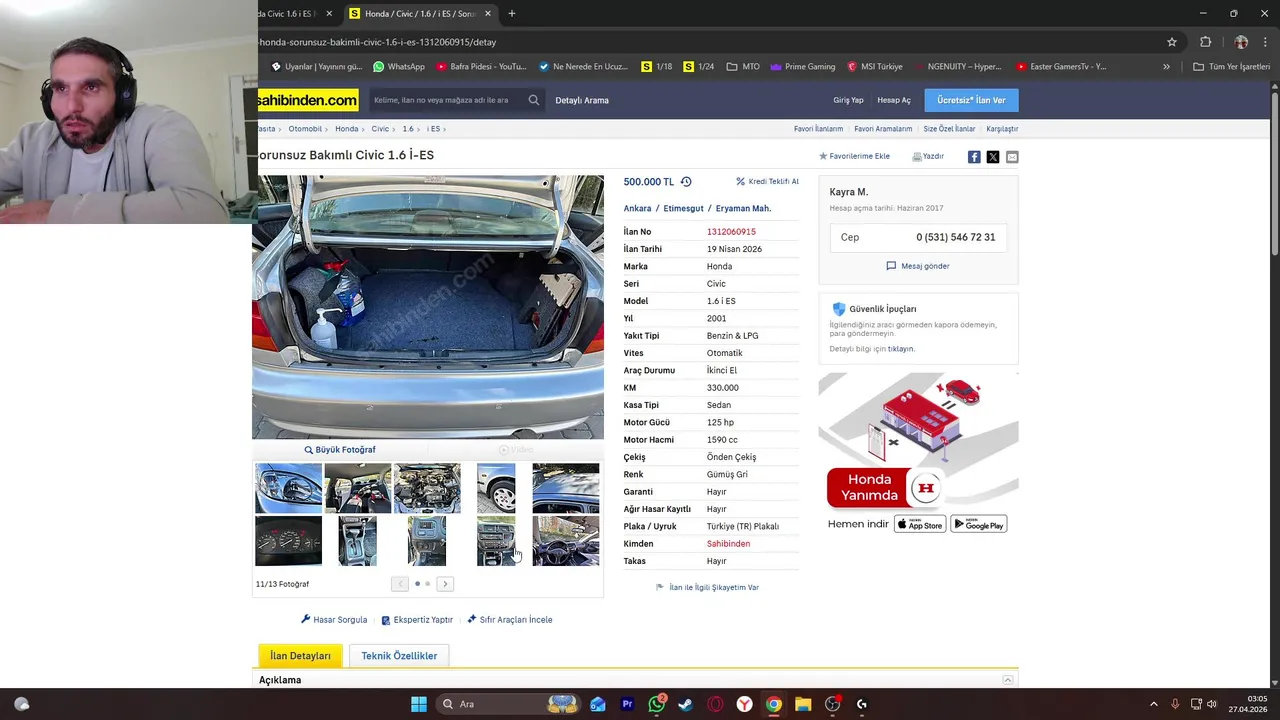The width and height of the screenshot is (1280, 720).
Task: Click Giriş Yap link
Action: tap(848, 100)
